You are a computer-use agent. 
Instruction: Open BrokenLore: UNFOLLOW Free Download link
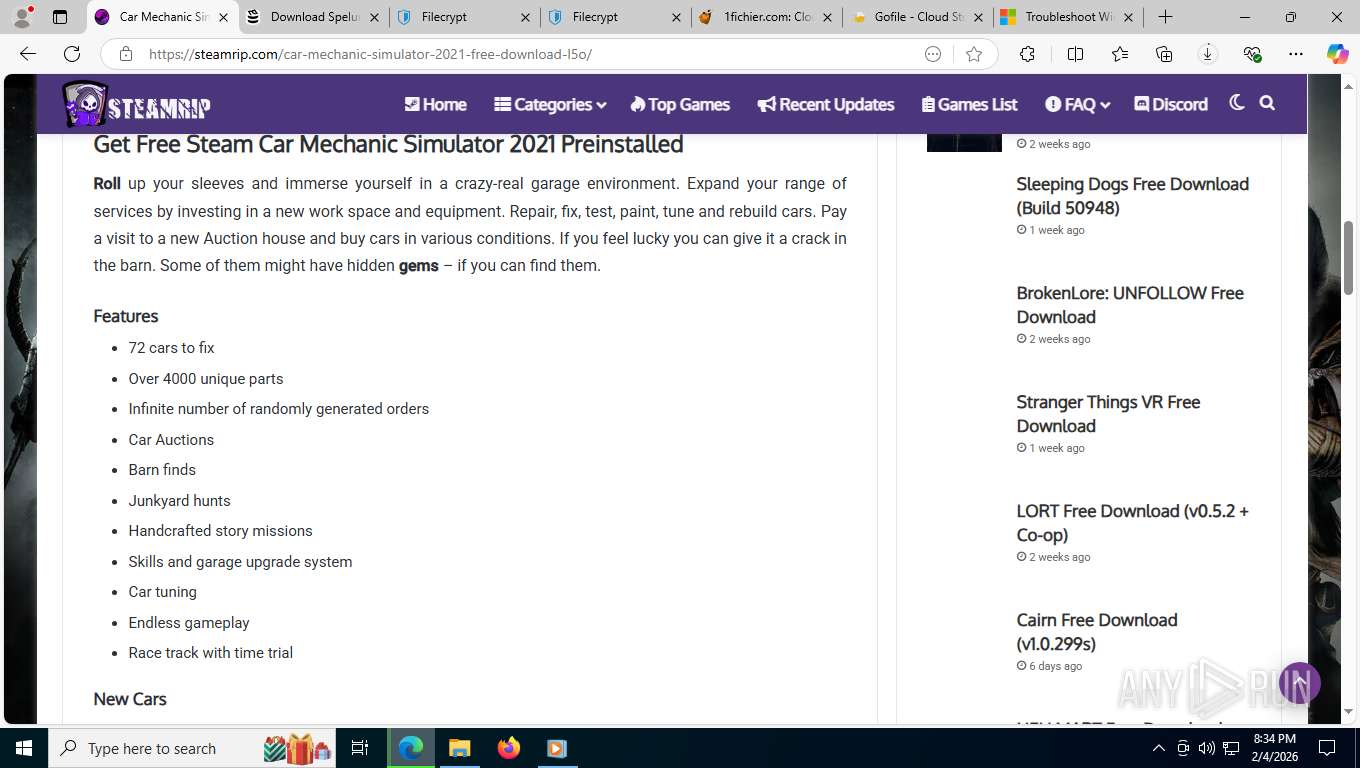1130,305
